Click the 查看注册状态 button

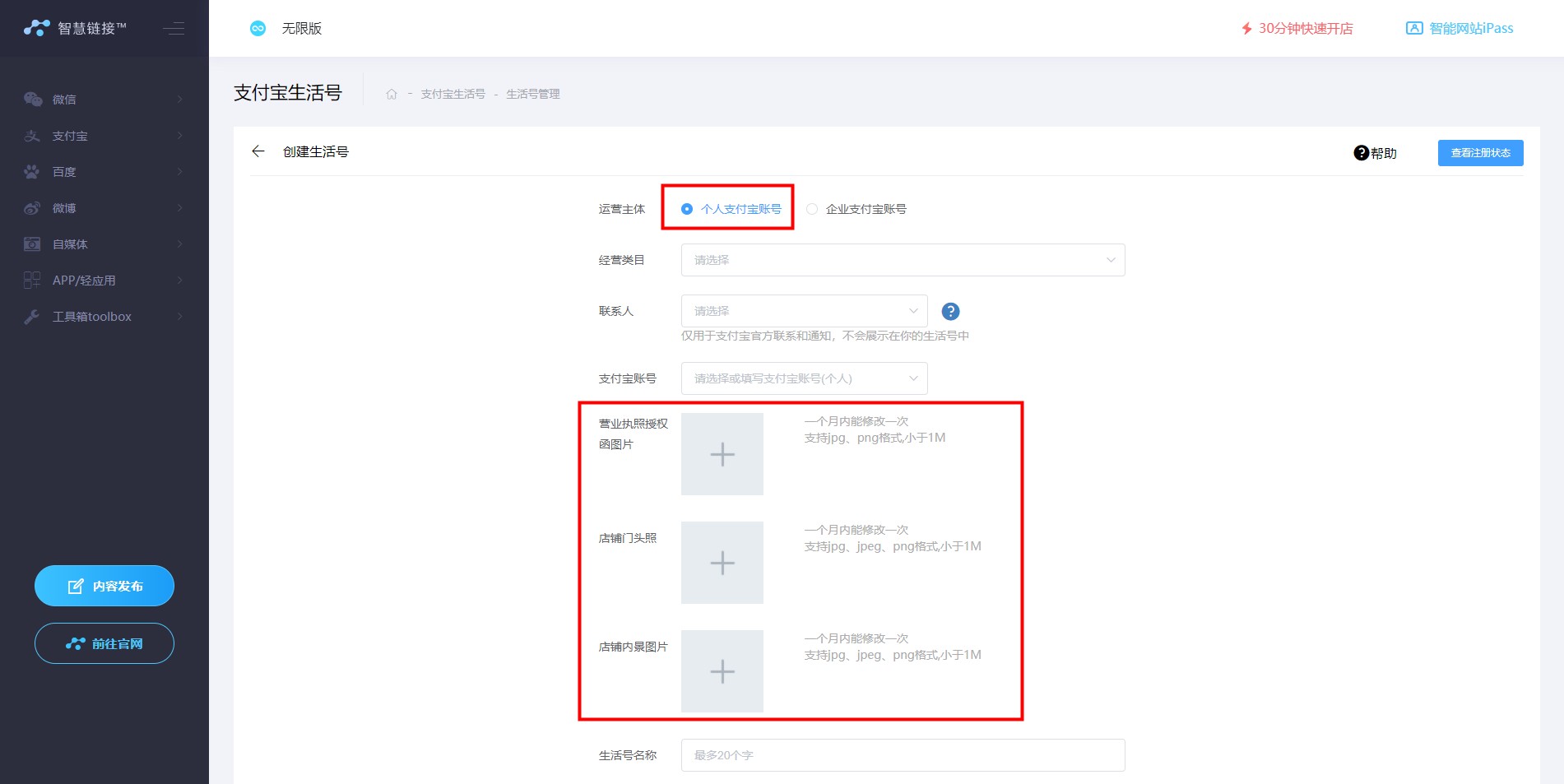tap(1480, 153)
